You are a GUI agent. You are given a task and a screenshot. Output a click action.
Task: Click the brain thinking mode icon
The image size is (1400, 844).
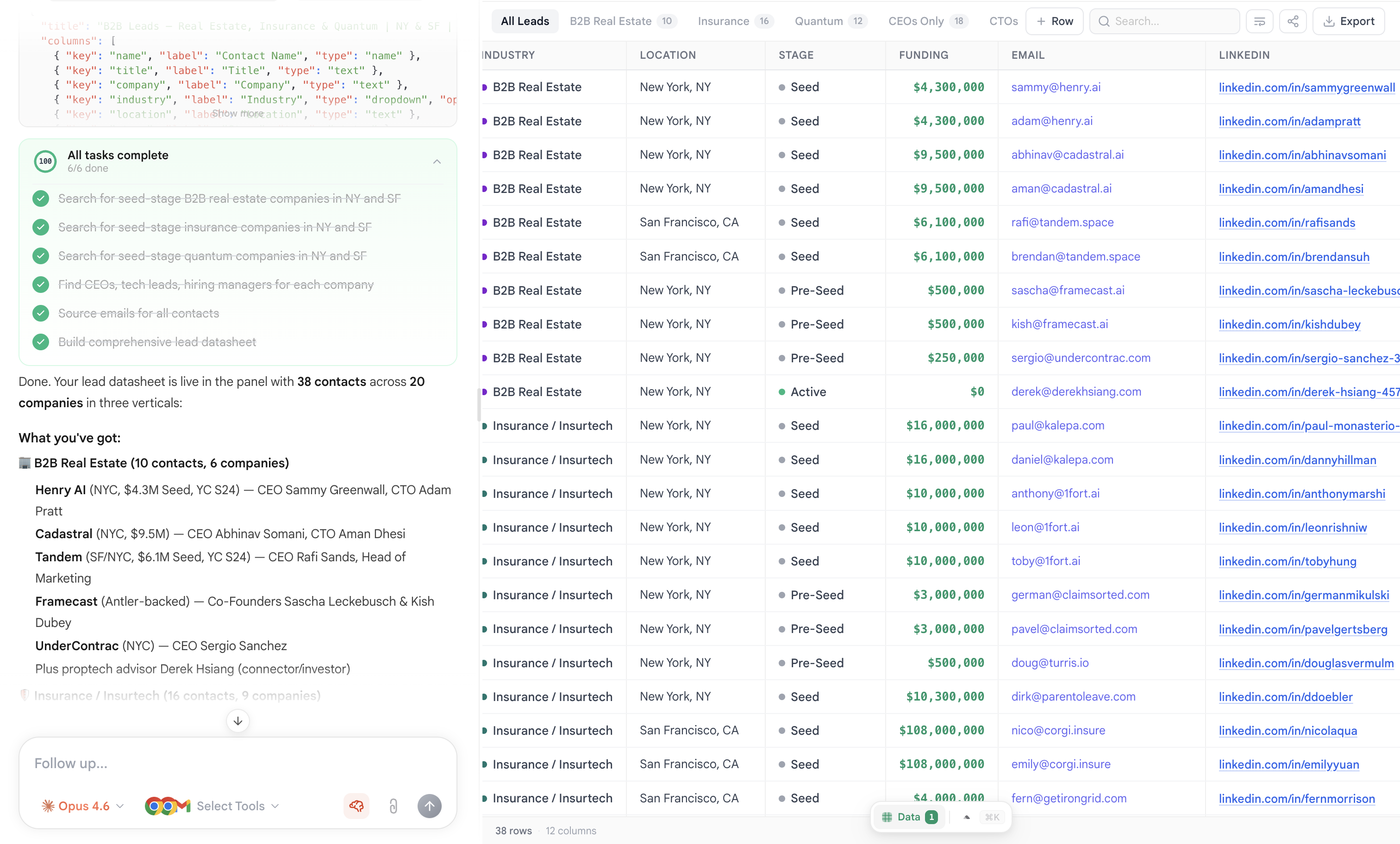click(356, 806)
